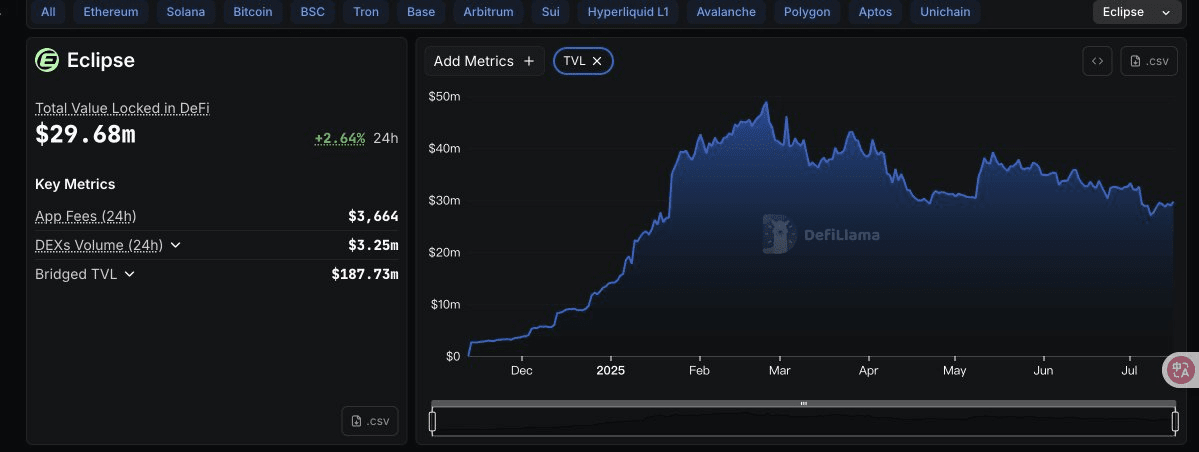Switch to the Polygon chain
The height and width of the screenshot is (452, 1199).
(807, 11)
